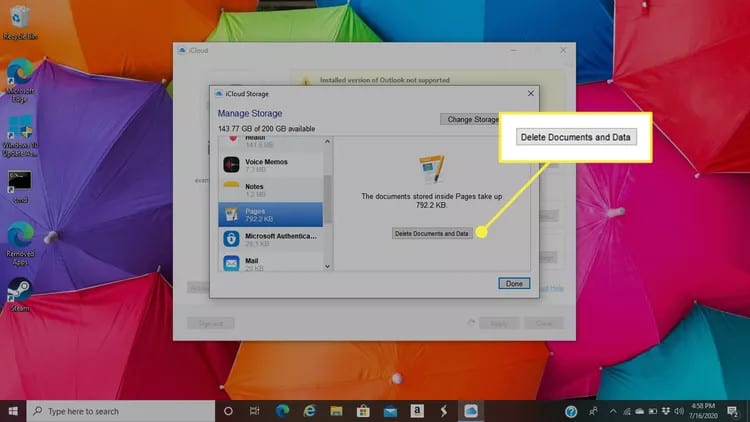
Task: Click the Notes app icon
Action: point(232,189)
